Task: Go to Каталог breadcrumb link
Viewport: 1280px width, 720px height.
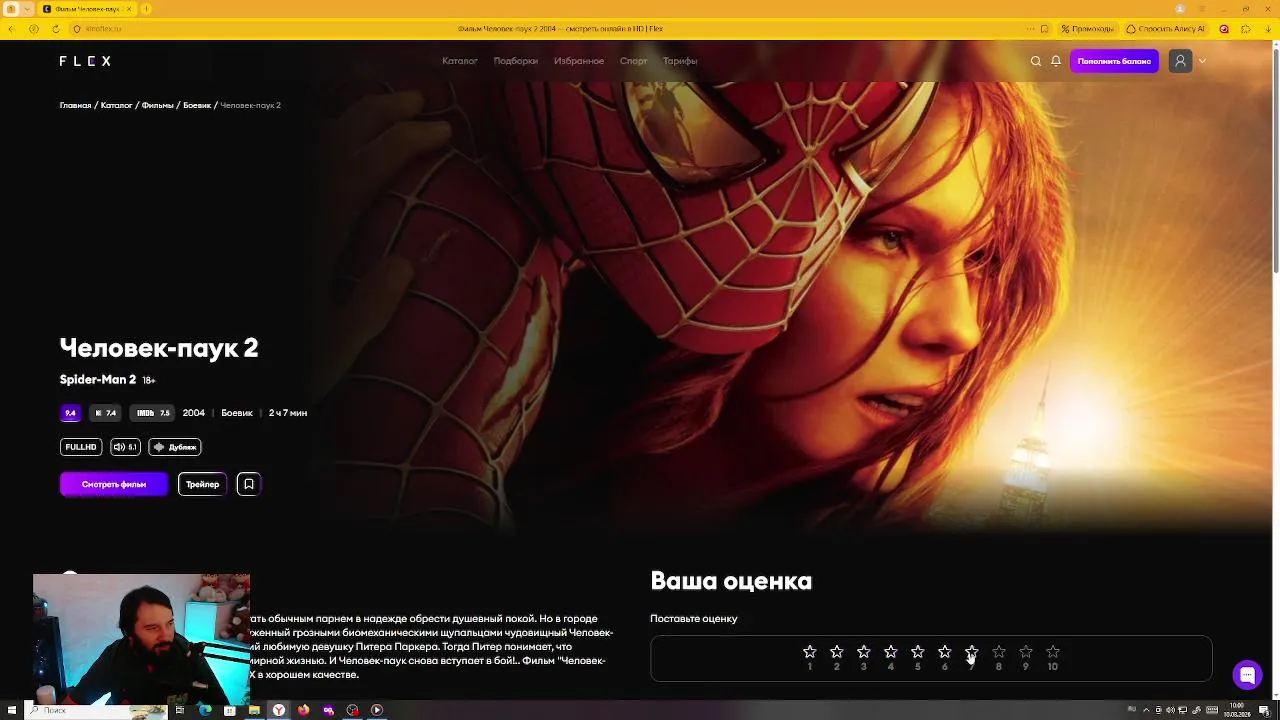Action: [116, 105]
